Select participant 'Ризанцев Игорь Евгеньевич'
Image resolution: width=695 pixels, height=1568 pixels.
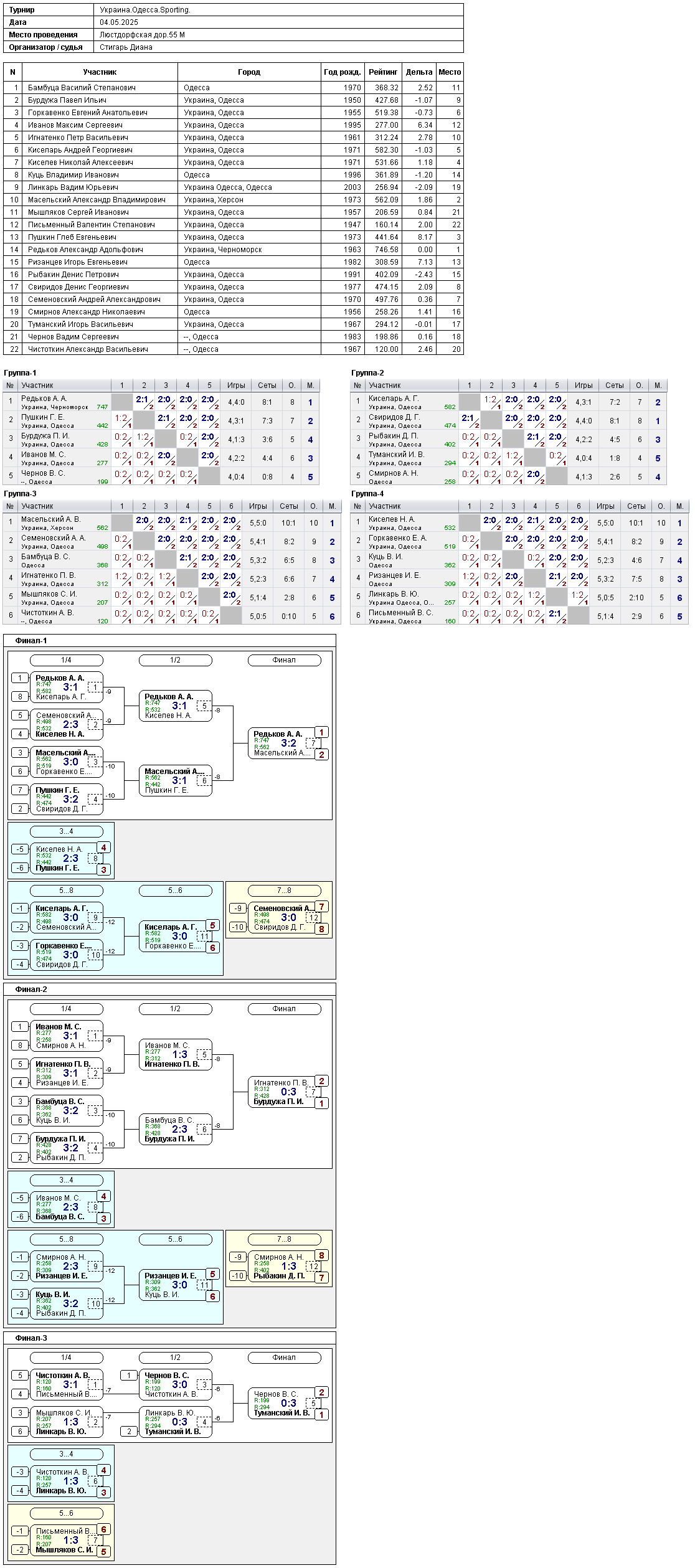pyautogui.click(x=78, y=262)
